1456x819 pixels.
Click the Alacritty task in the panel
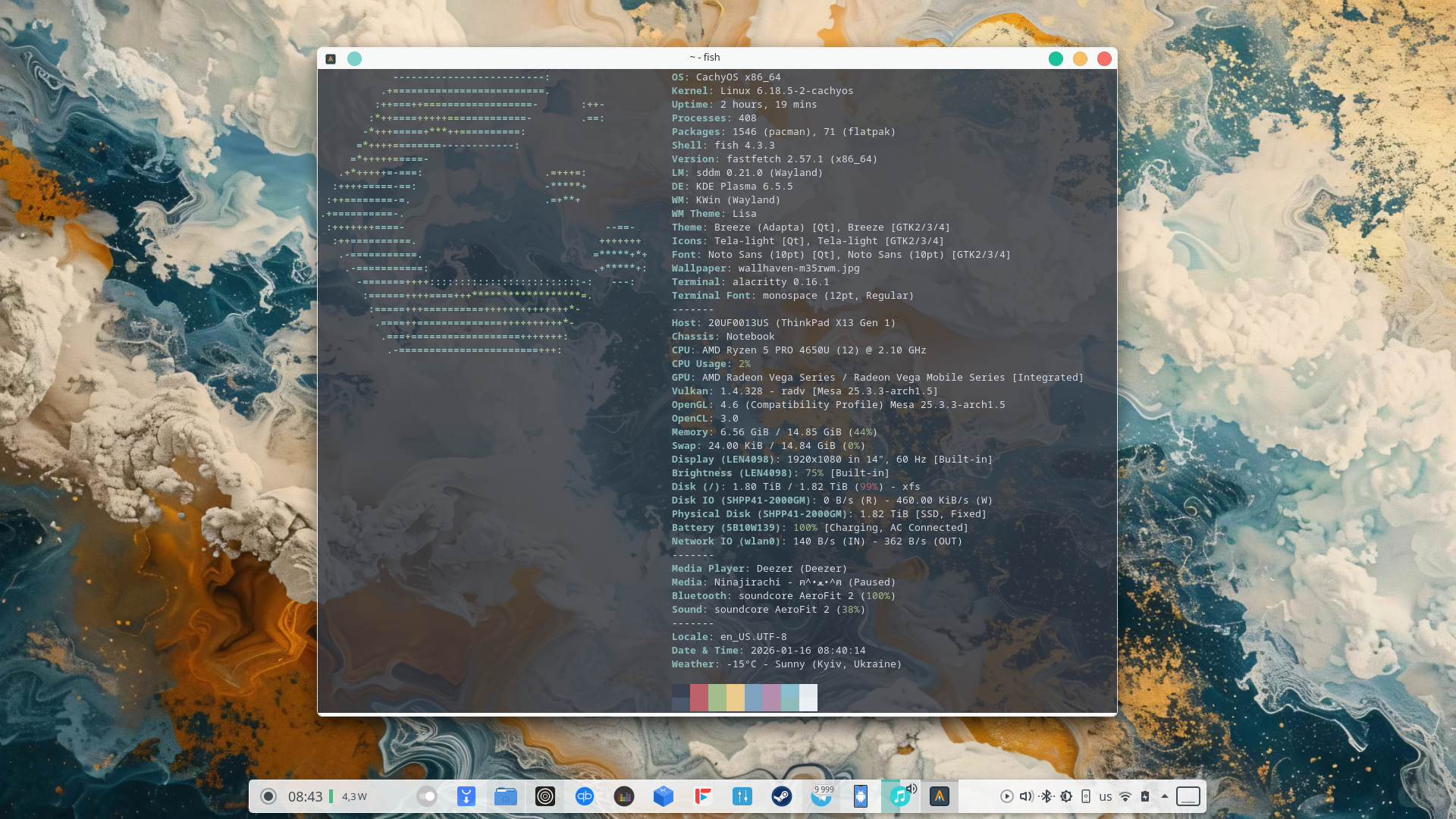(x=939, y=796)
